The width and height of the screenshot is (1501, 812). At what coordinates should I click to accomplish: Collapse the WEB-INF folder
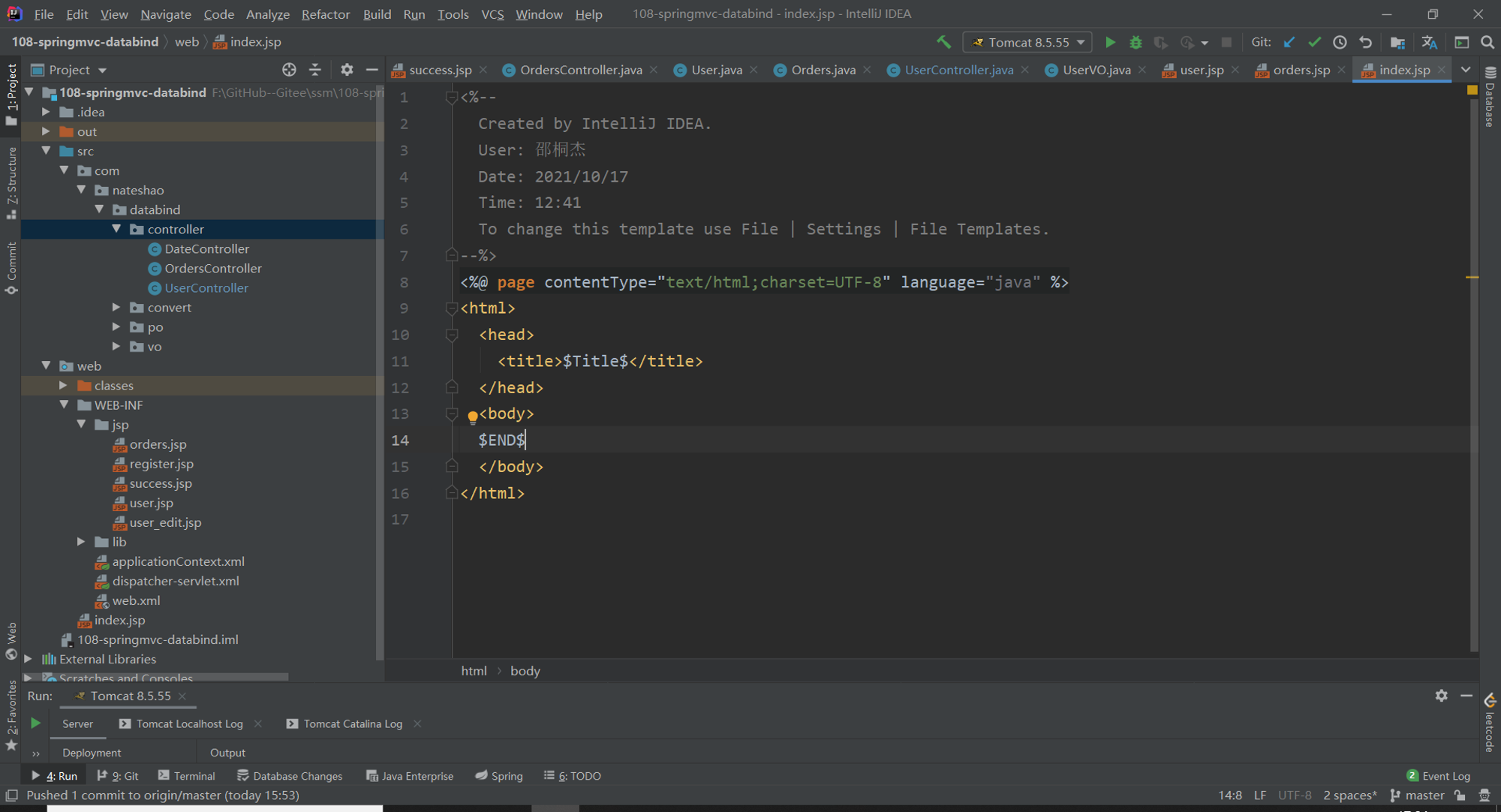pyautogui.click(x=65, y=404)
